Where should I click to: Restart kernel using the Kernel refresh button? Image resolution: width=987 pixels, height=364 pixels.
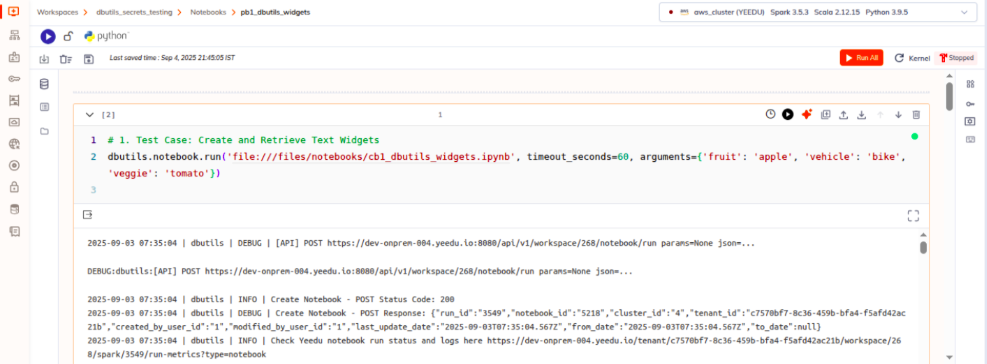(x=912, y=57)
